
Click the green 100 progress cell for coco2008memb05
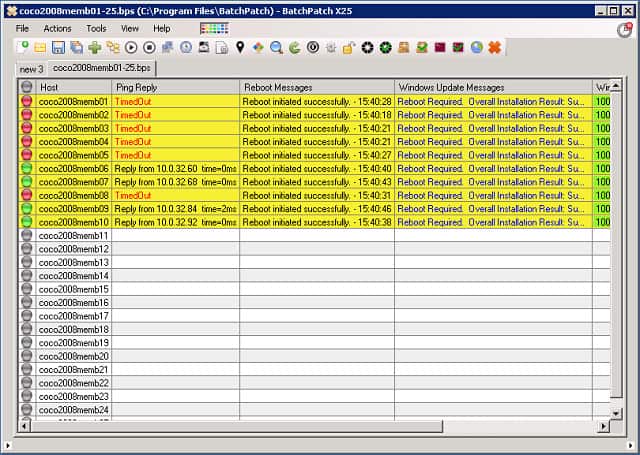(x=602, y=155)
